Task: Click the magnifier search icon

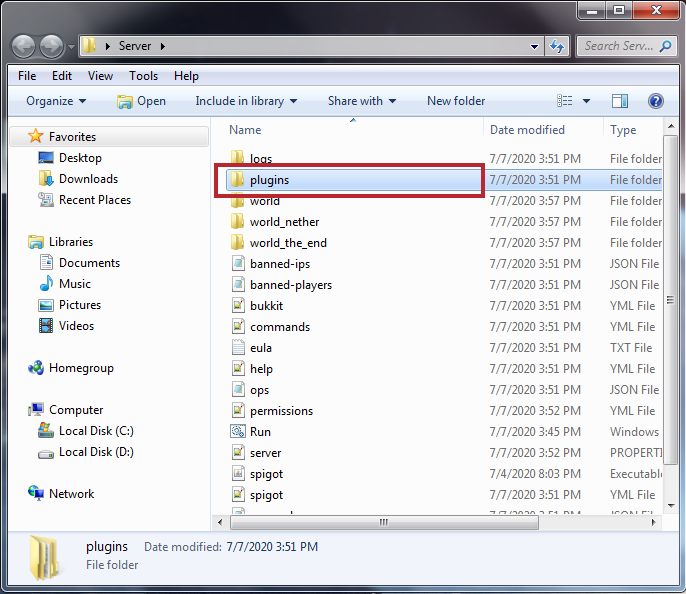Action: pyautogui.click(x=665, y=46)
